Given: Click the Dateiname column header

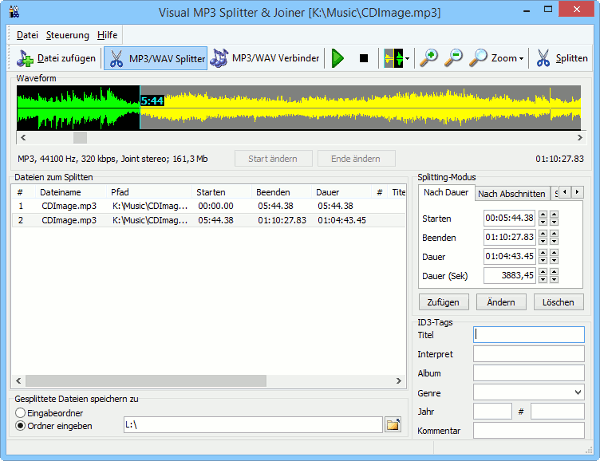Looking at the screenshot, I should [x=71, y=192].
